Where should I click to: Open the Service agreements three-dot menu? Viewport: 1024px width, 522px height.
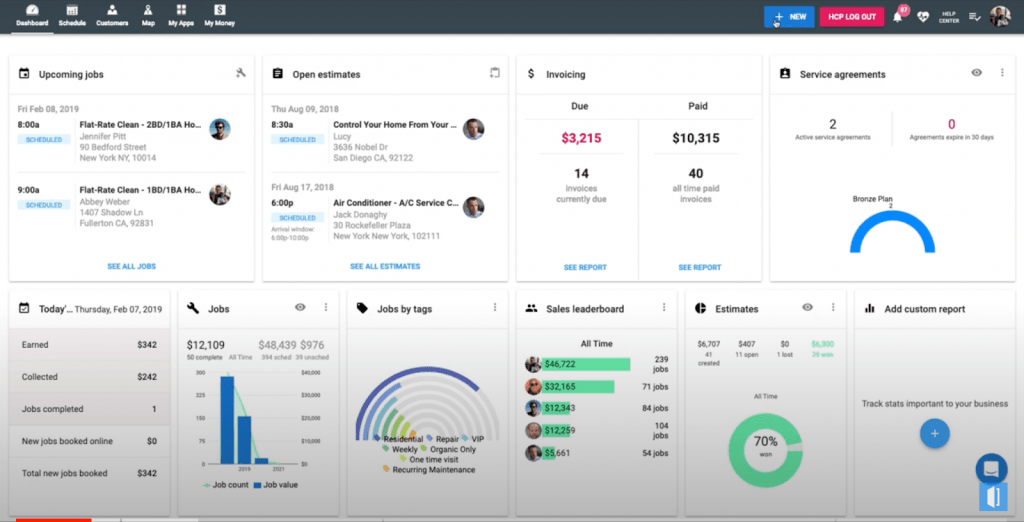[x=1002, y=73]
